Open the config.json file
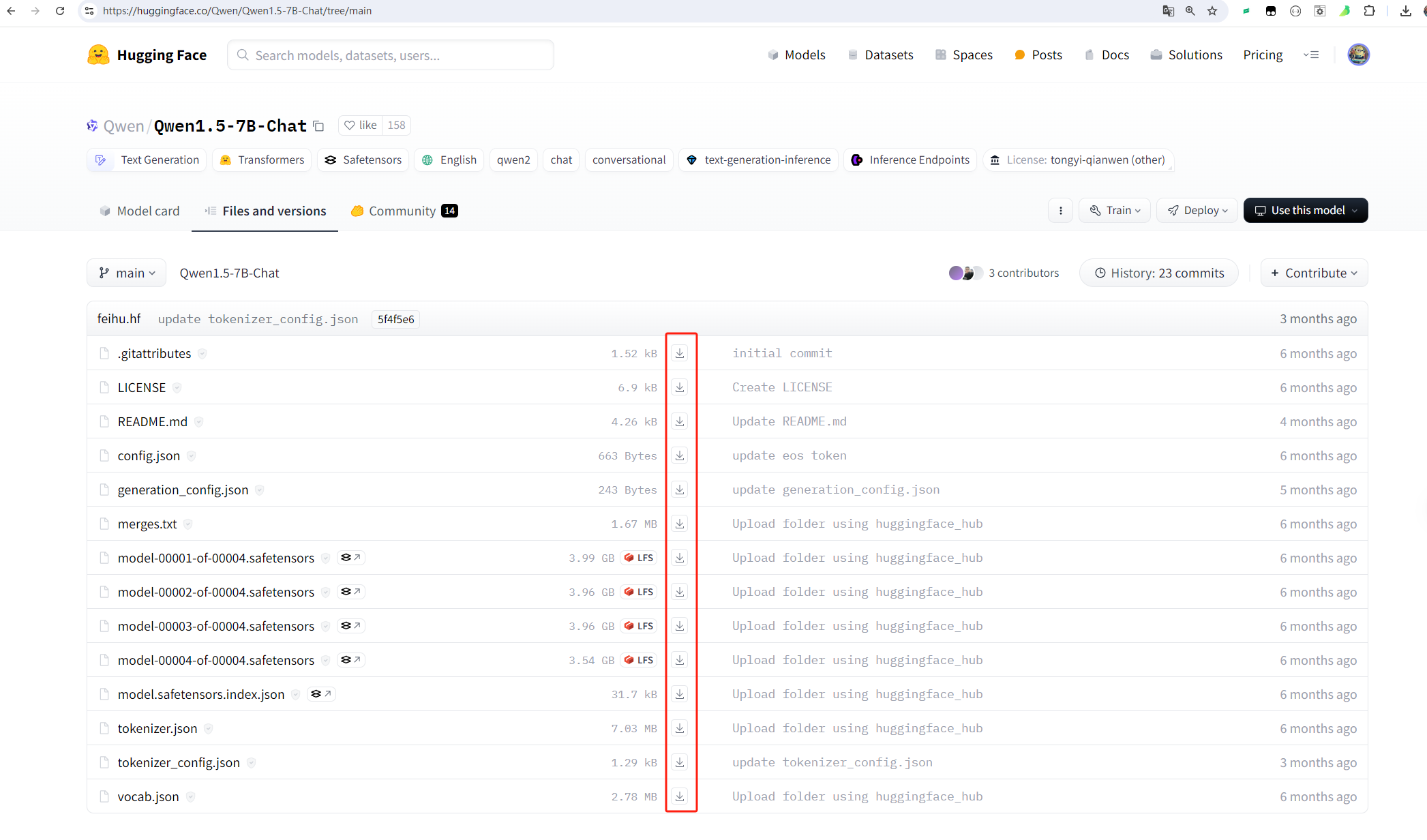The image size is (1427, 840). (x=149, y=455)
